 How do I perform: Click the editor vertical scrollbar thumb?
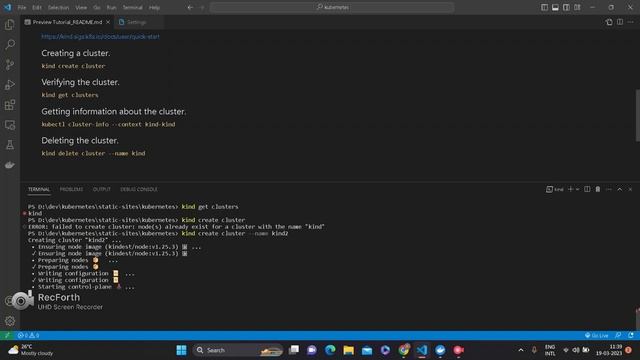(638, 116)
